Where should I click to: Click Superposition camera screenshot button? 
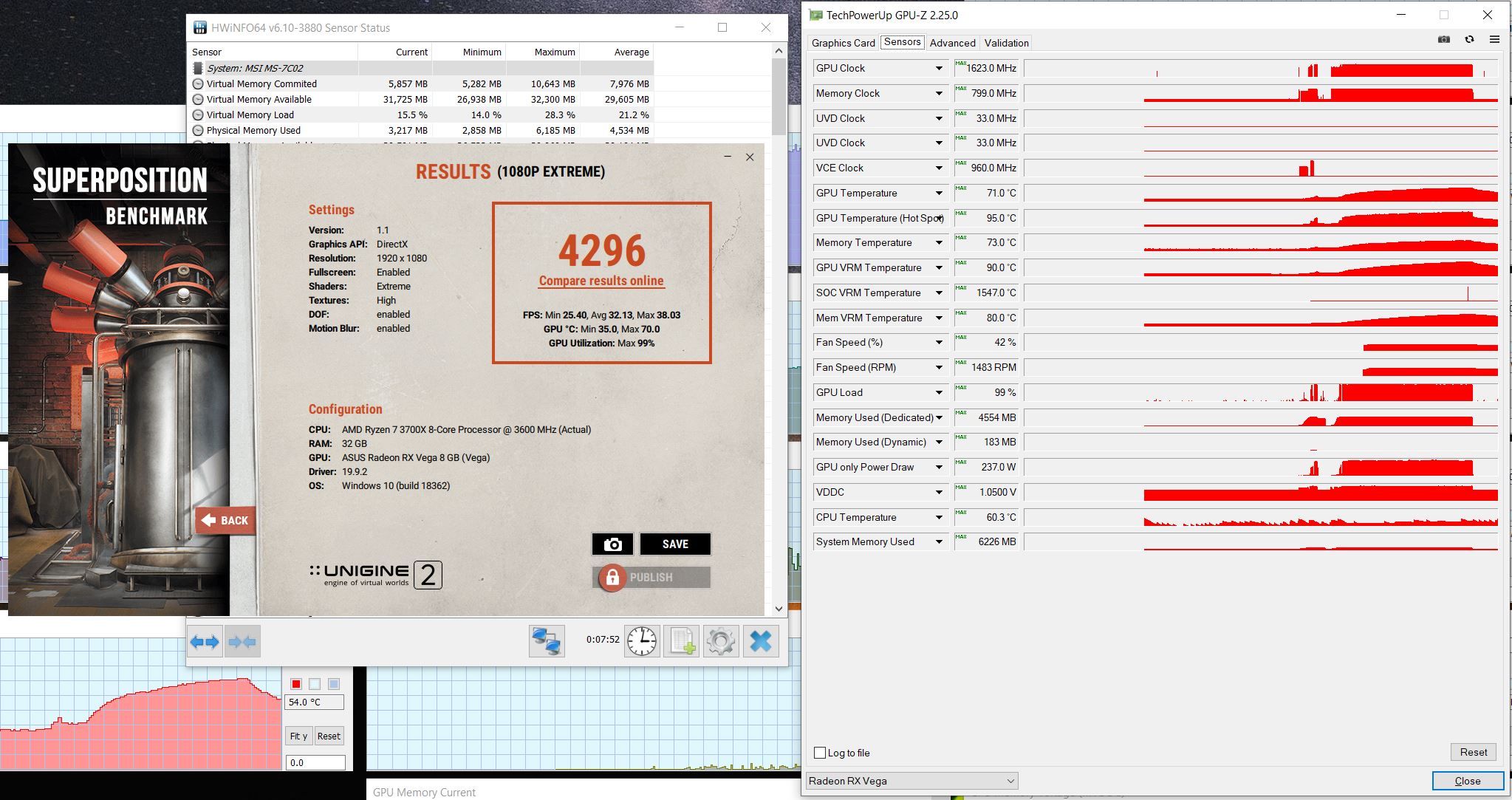click(612, 544)
